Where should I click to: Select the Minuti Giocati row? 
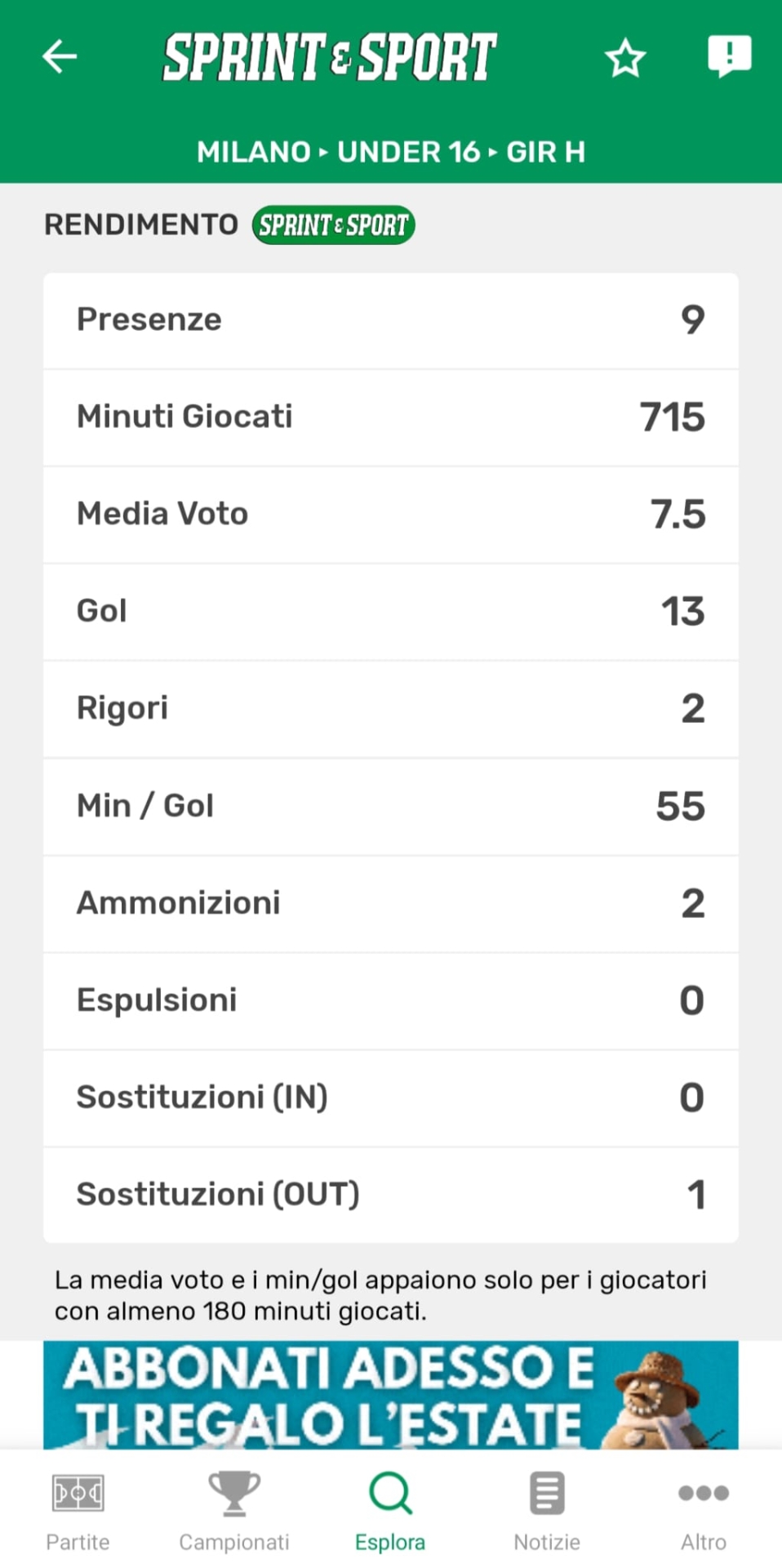point(391,417)
